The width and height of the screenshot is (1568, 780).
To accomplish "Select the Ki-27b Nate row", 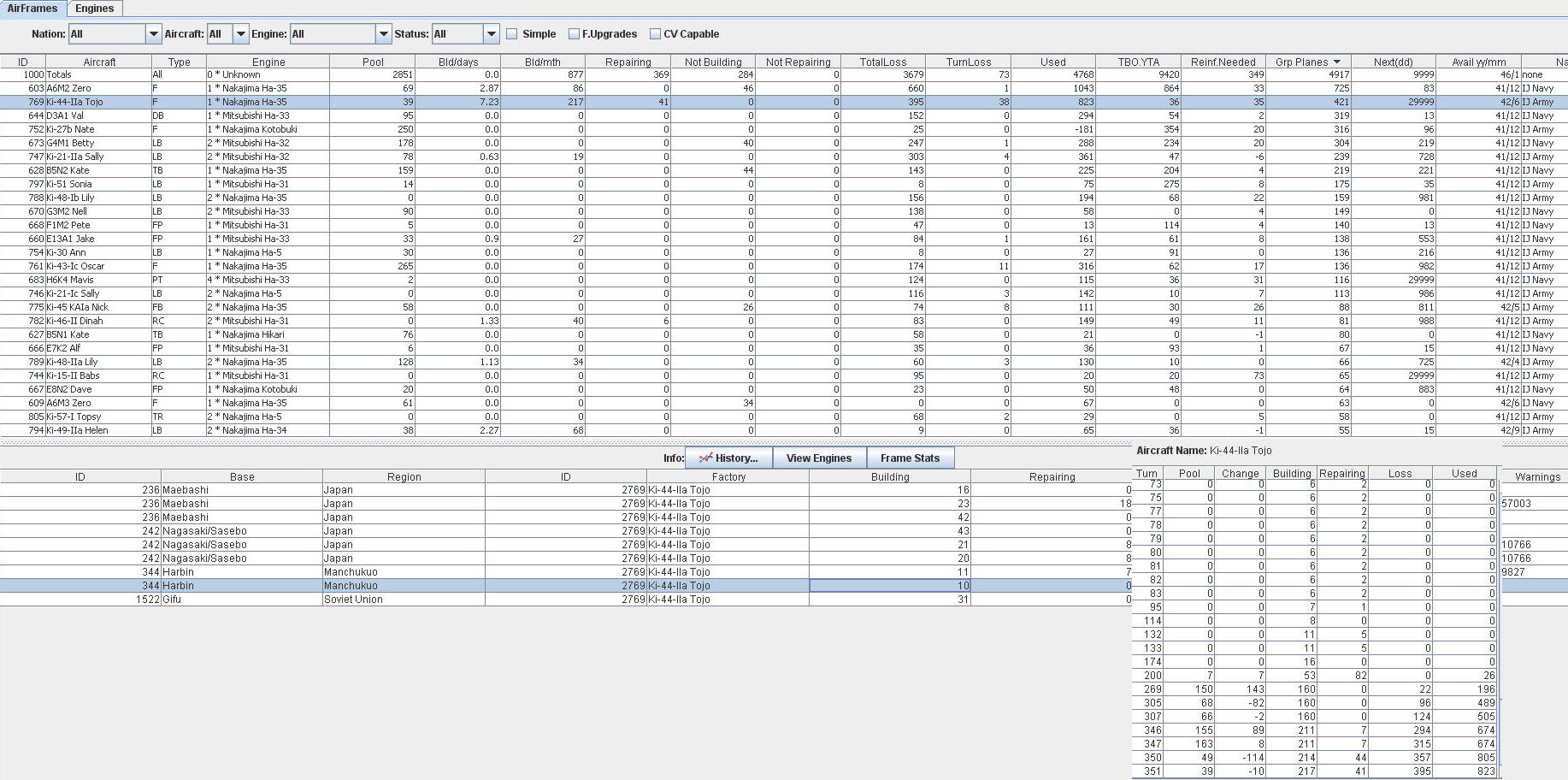I will (x=784, y=129).
